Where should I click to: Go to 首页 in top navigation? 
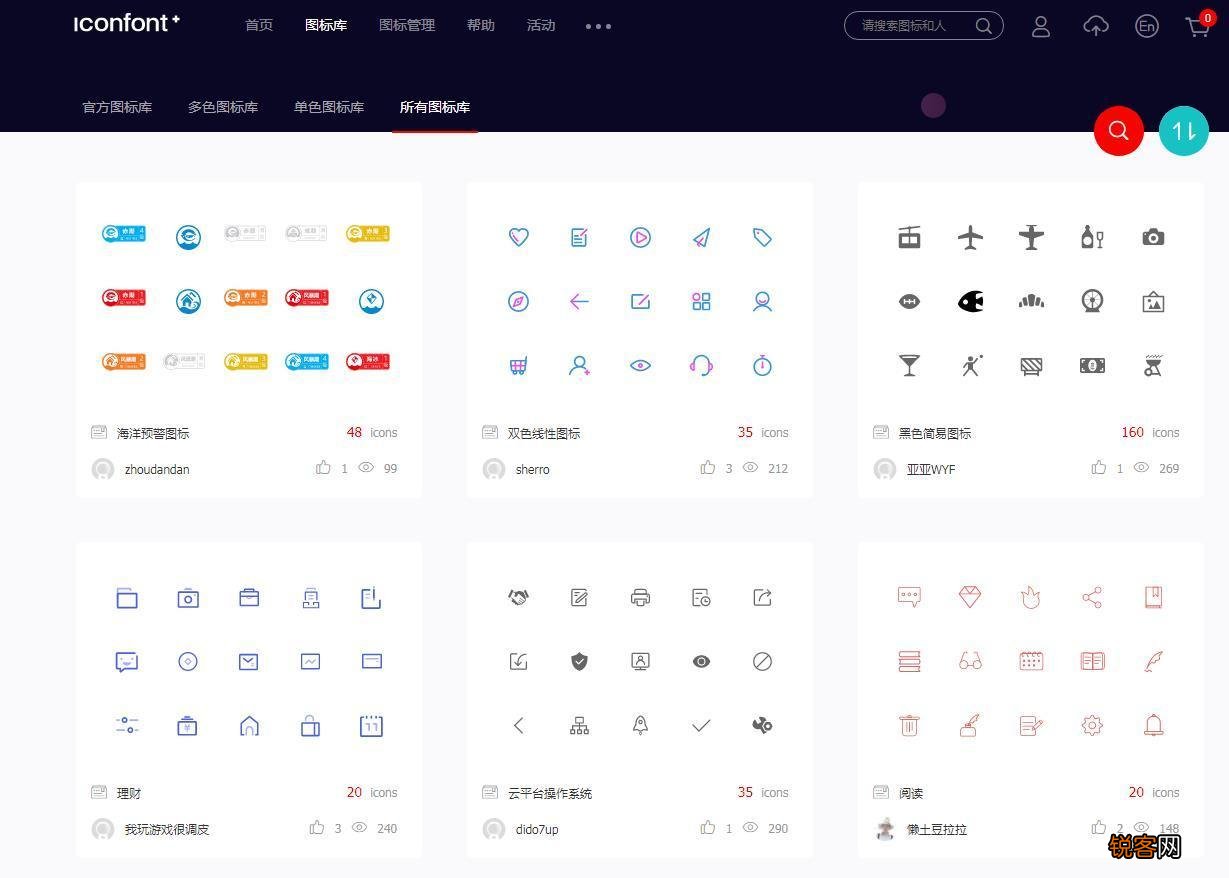pyautogui.click(x=259, y=25)
